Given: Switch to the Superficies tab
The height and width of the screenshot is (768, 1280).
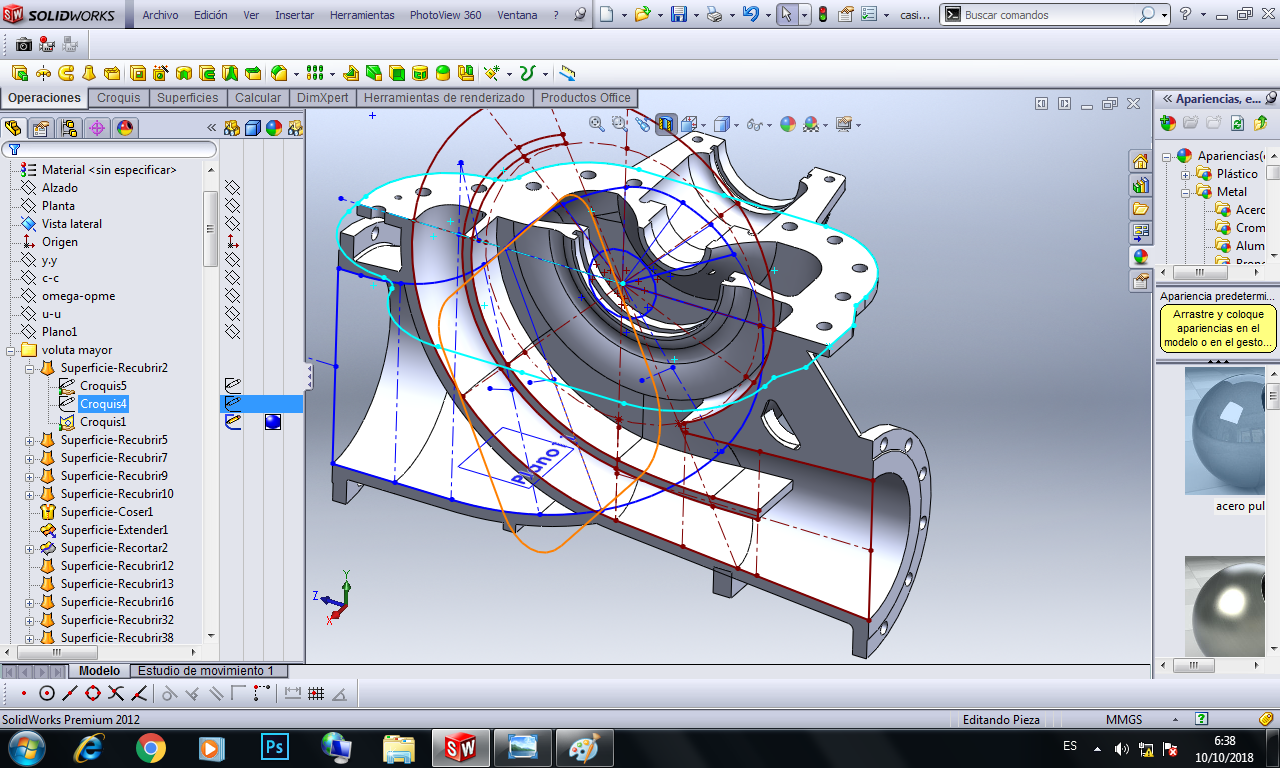Looking at the screenshot, I should point(187,98).
